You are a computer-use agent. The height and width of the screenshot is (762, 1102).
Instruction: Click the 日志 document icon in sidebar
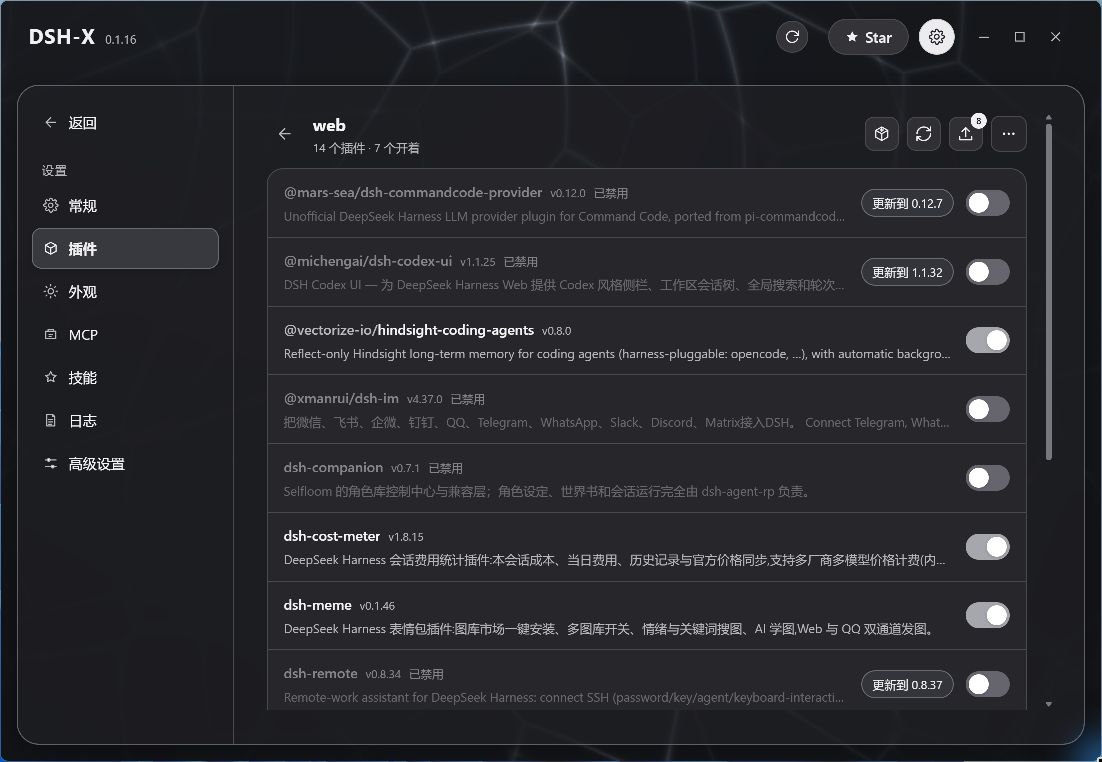pos(51,420)
